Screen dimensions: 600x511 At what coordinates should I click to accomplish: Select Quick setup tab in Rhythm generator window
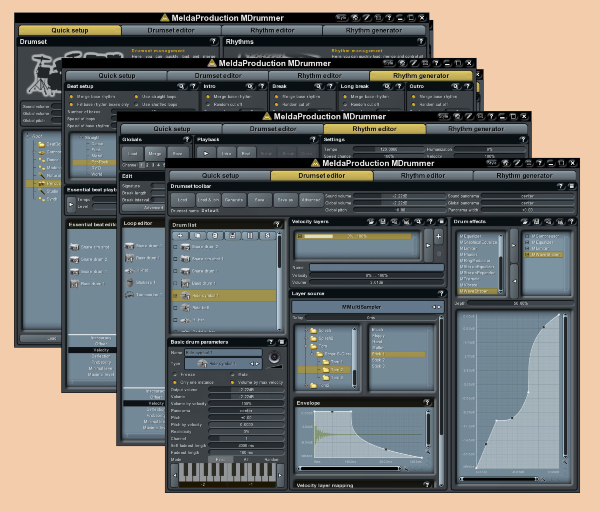point(117,76)
